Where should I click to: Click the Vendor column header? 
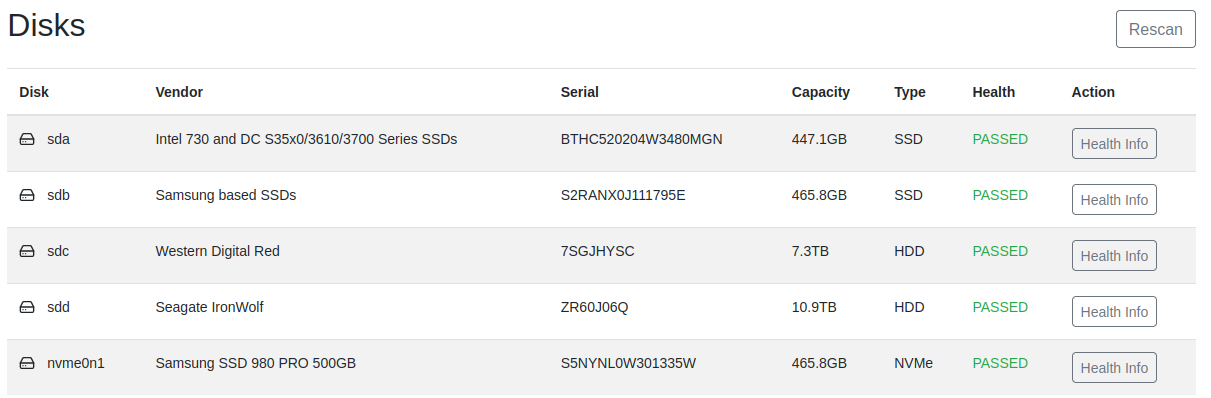[179, 92]
